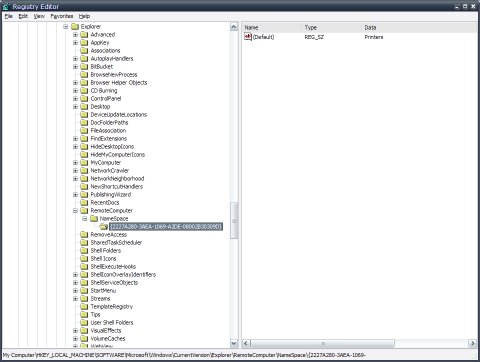
Task: Select the HideDesktopIcons folder icon
Action: pos(84,147)
